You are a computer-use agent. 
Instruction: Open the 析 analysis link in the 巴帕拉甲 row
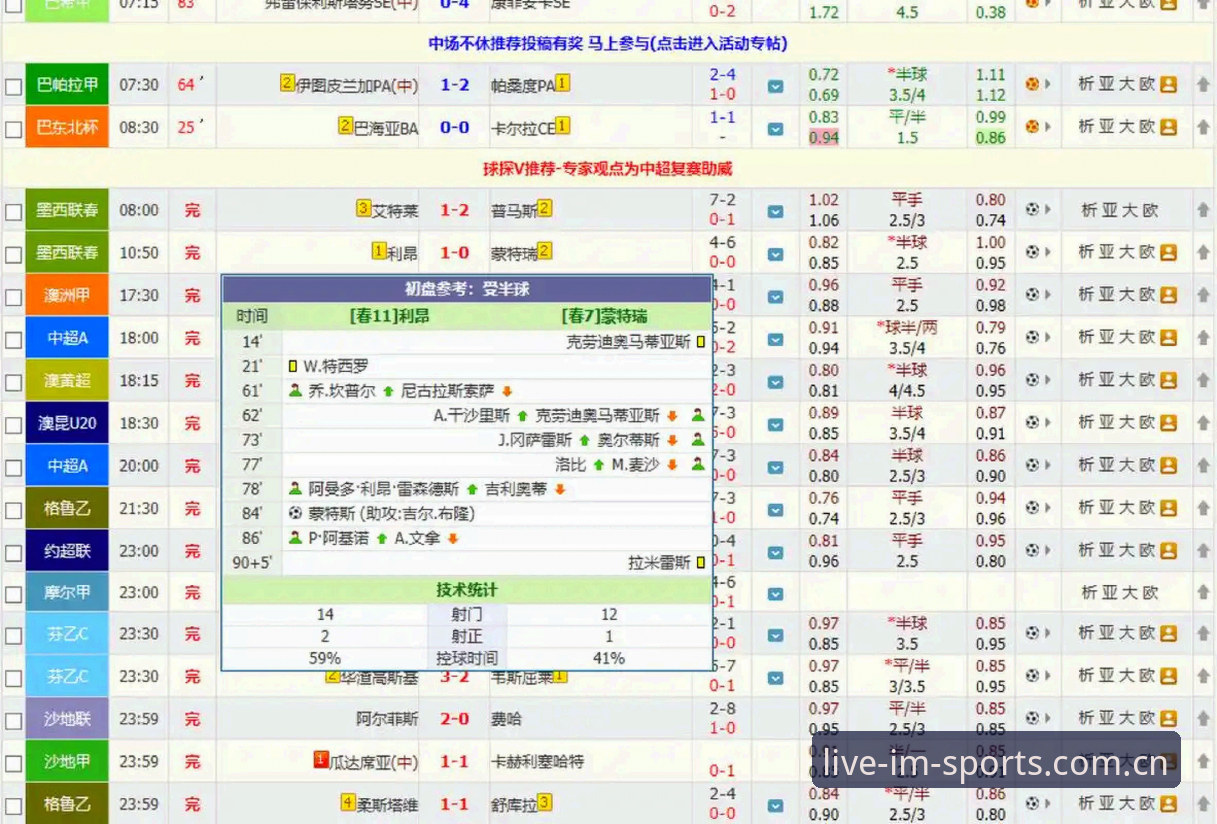(1087, 85)
